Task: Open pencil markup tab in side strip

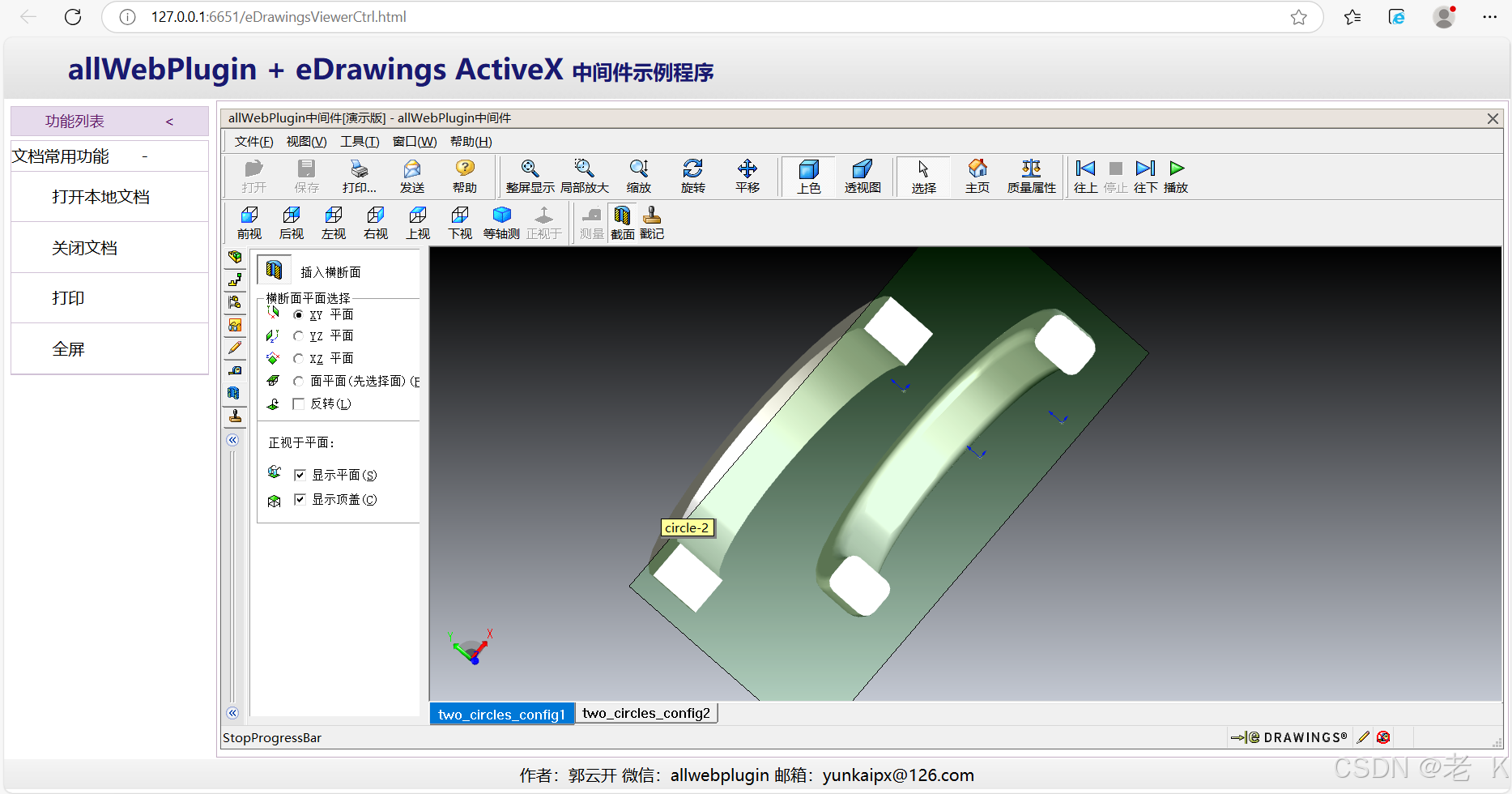Action: coord(235,348)
